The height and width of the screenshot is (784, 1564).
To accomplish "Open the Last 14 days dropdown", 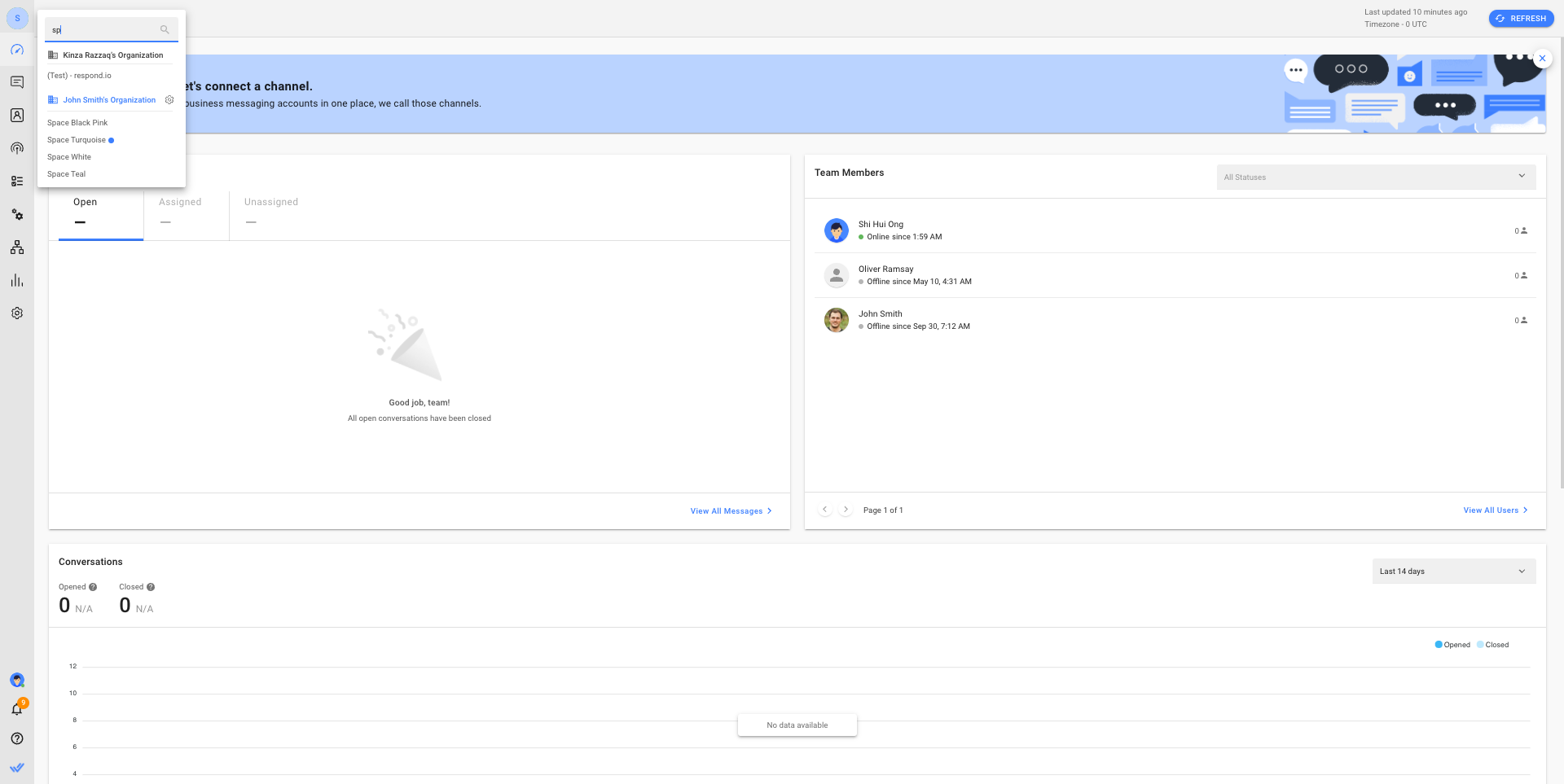I will [1453, 572].
